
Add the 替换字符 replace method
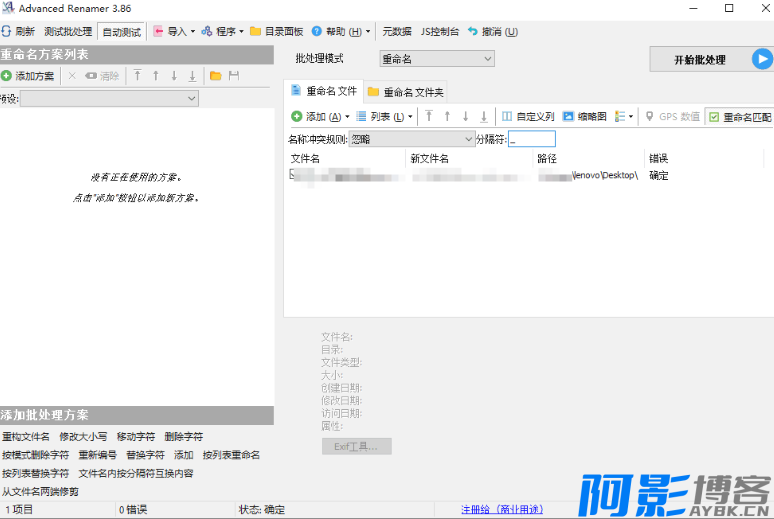click(x=145, y=454)
